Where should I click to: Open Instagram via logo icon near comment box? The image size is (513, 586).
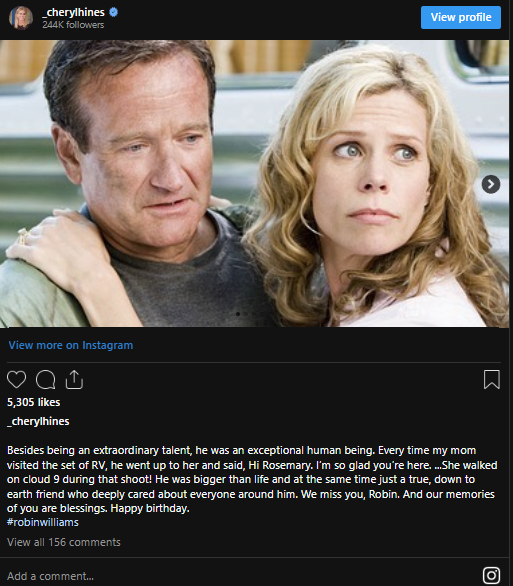click(x=491, y=575)
